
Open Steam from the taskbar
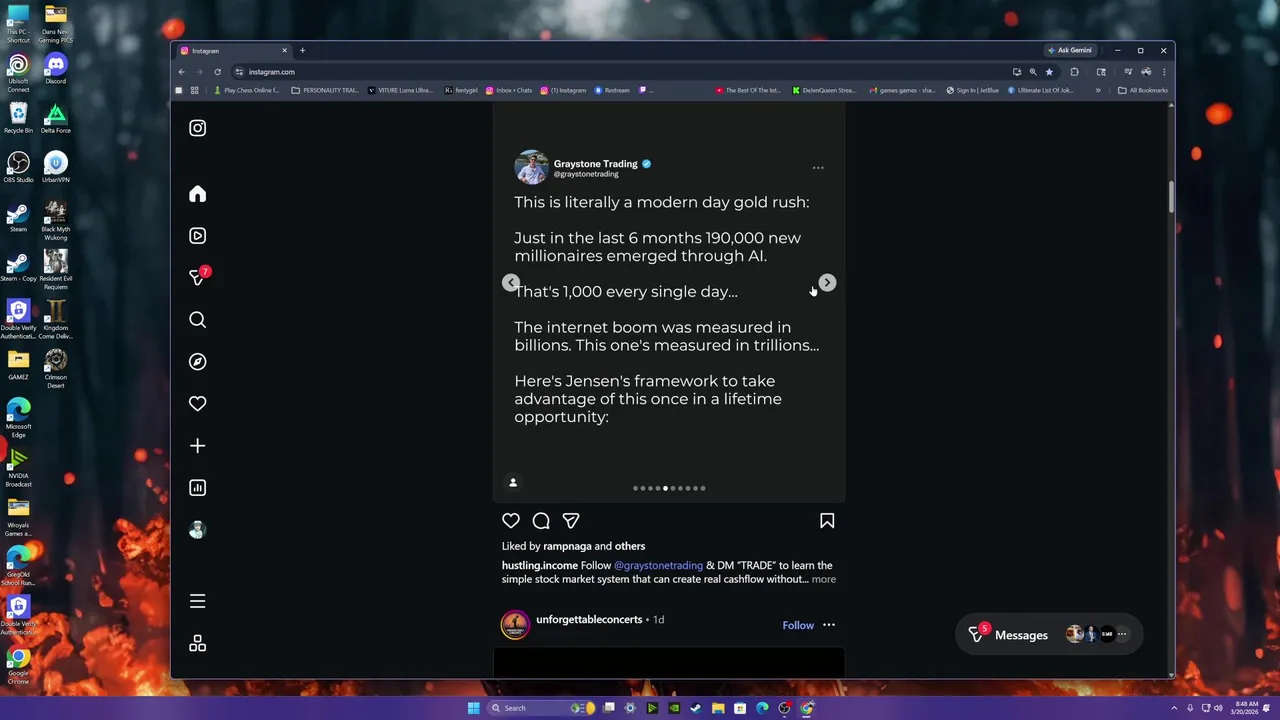pos(696,708)
